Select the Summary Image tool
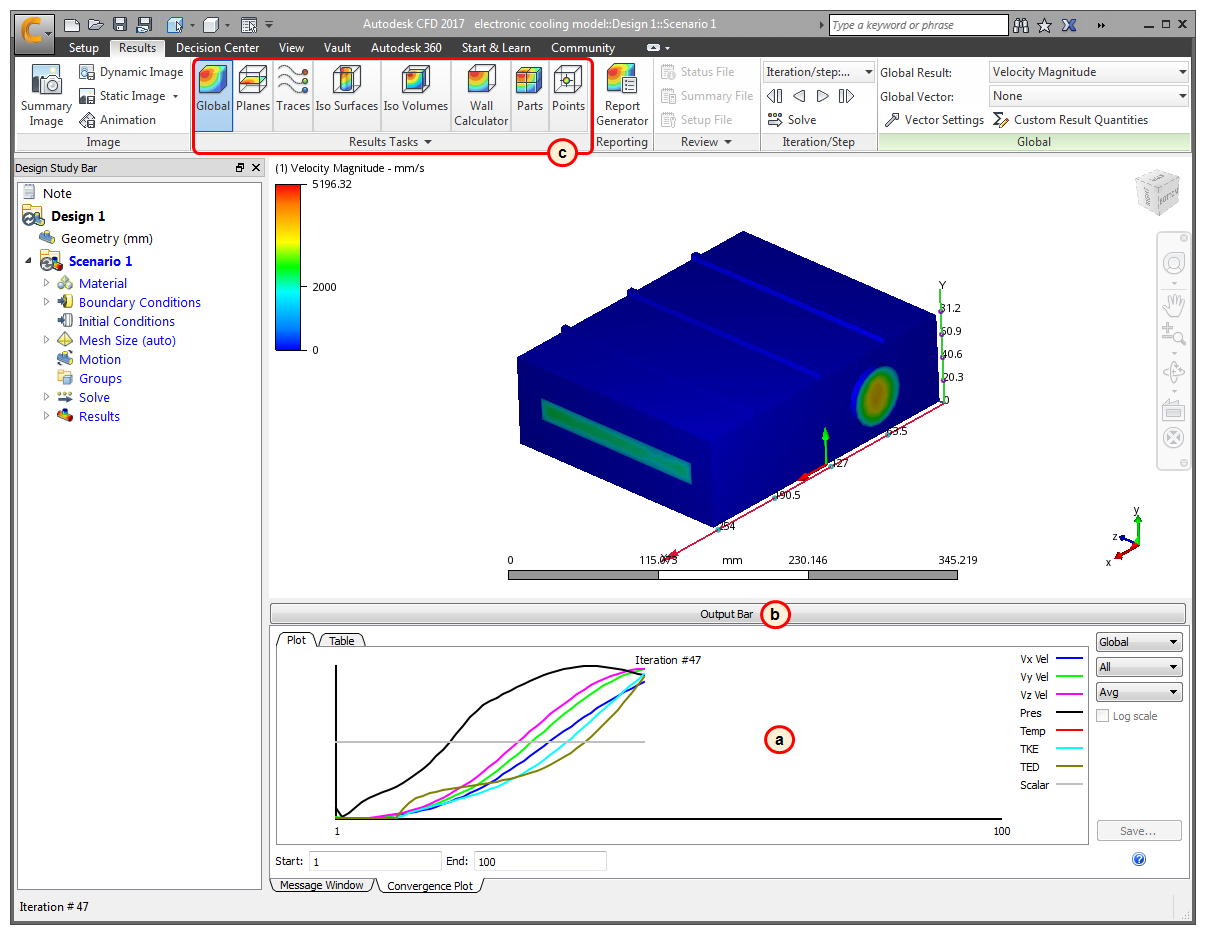1206x935 pixels. [46, 96]
